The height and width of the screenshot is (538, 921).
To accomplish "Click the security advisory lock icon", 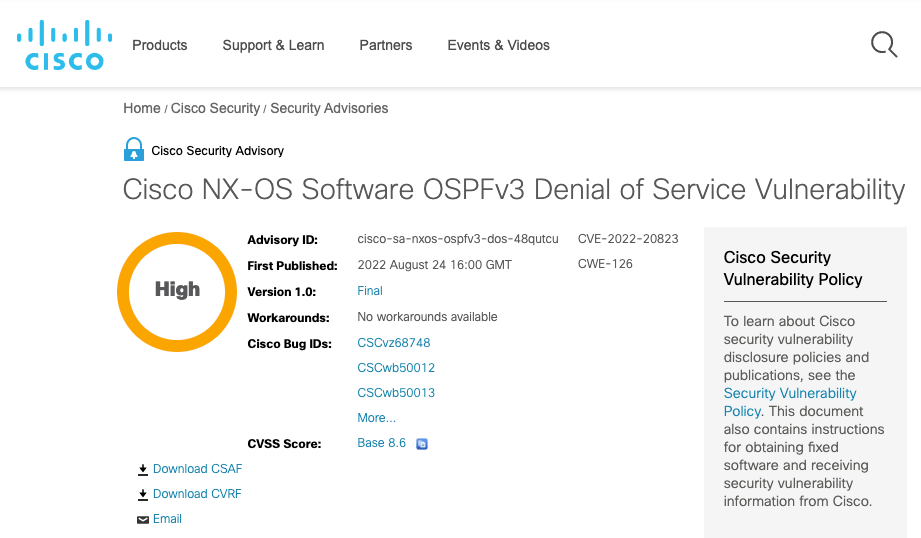I will pyautogui.click(x=134, y=150).
